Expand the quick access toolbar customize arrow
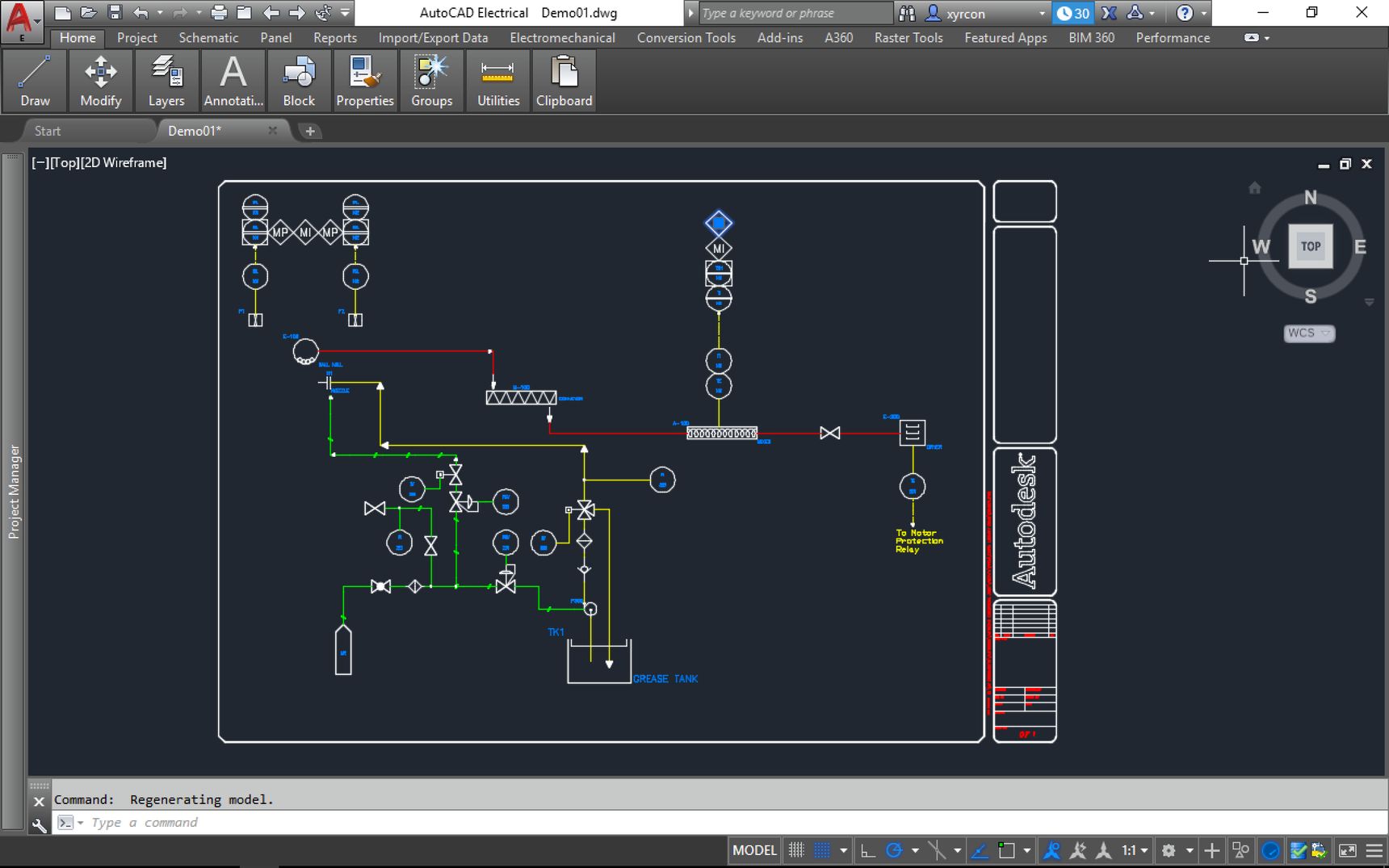The height and width of the screenshot is (868, 1389). tap(345, 13)
